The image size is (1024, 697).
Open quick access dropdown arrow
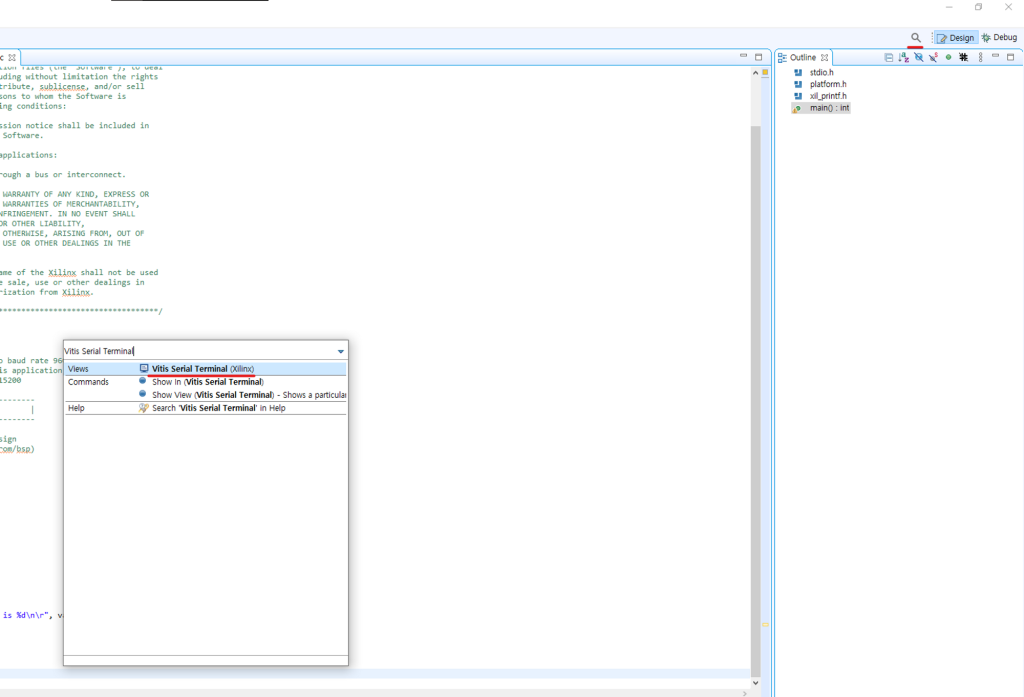pyautogui.click(x=340, y=351)
